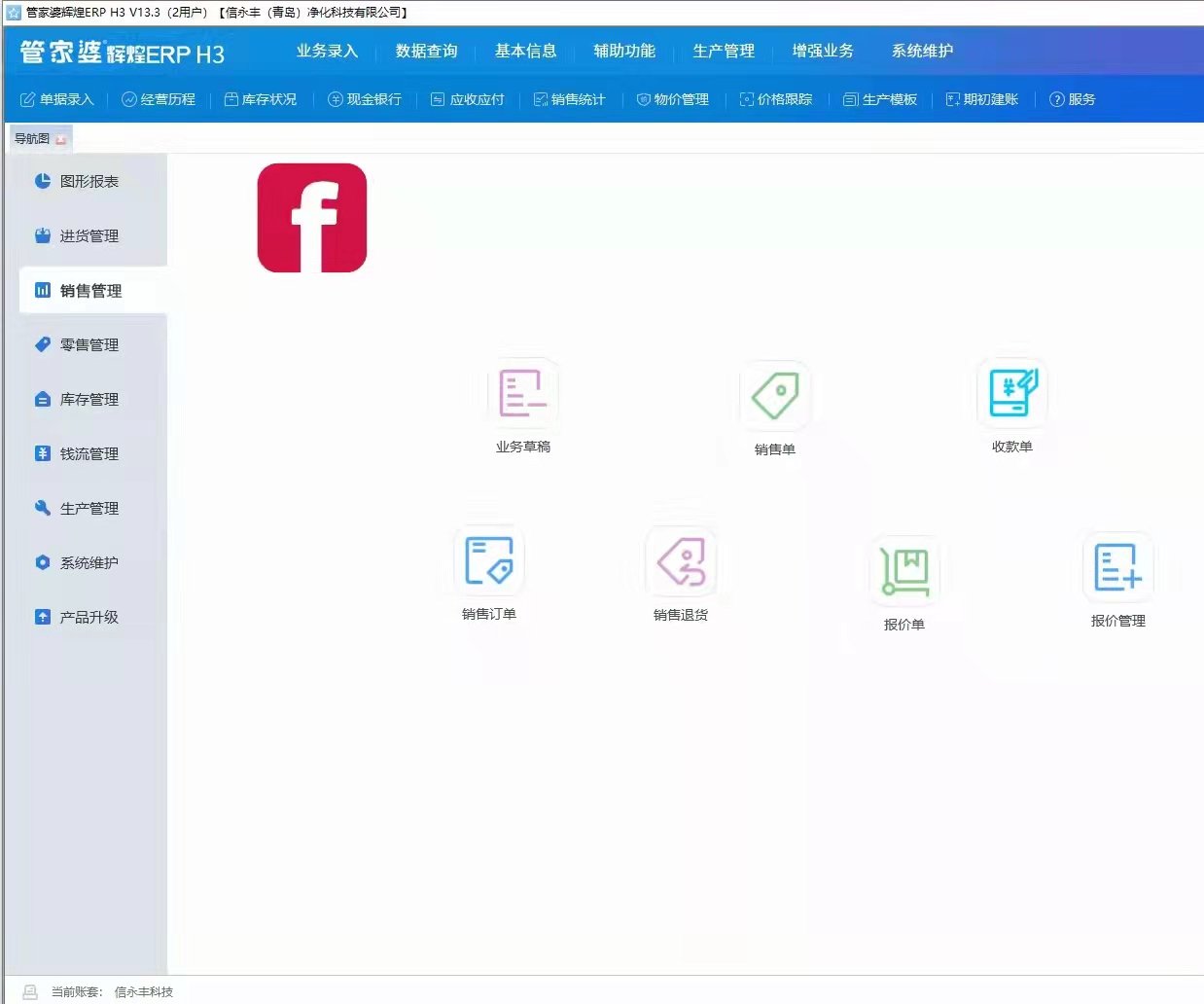Open the 销售订单 icon
The width and height of the screenshot is (1204, 1004).
[x=489, y=561]
